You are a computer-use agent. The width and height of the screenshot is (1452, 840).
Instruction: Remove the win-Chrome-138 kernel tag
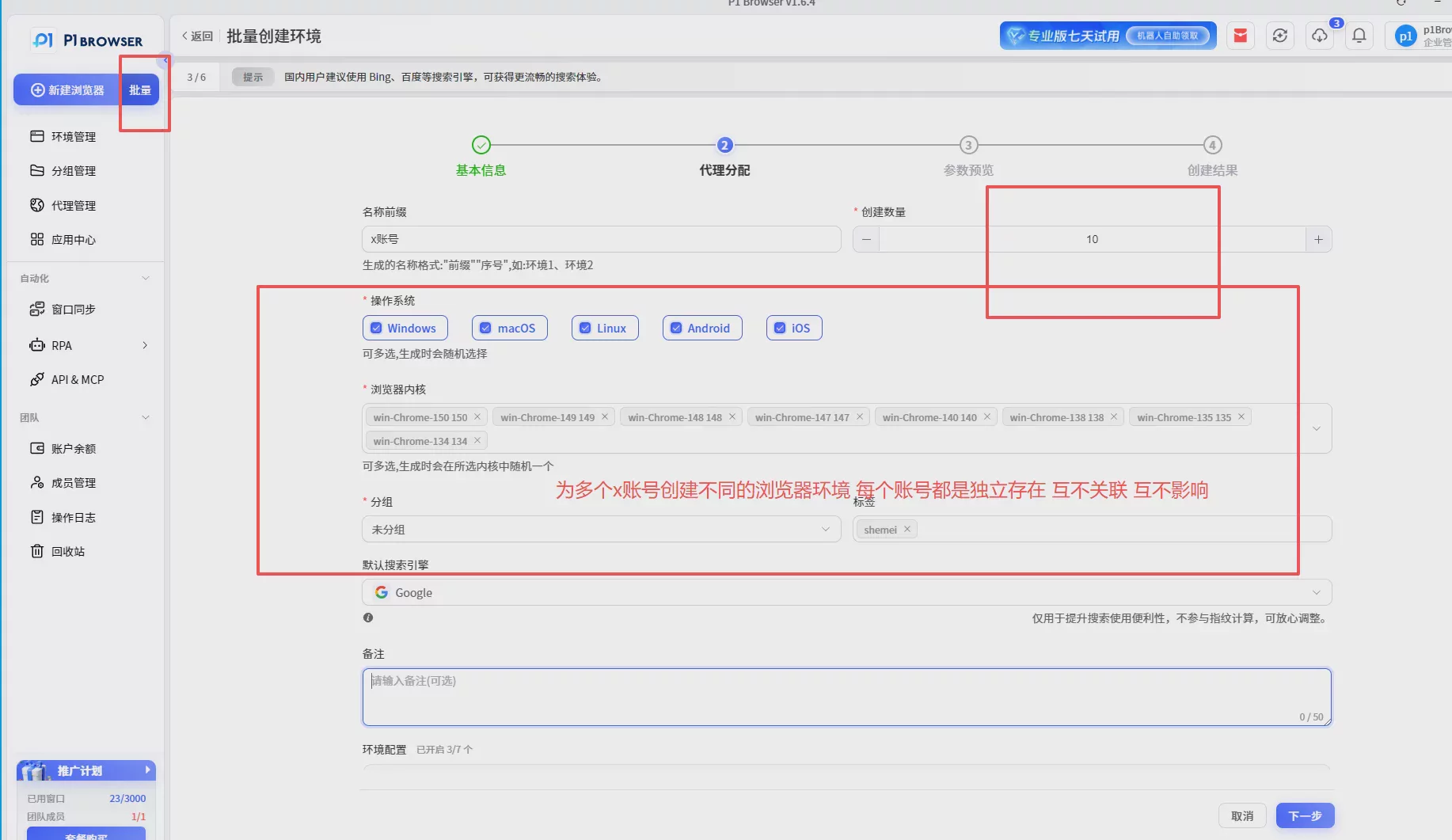point(1114,416)
